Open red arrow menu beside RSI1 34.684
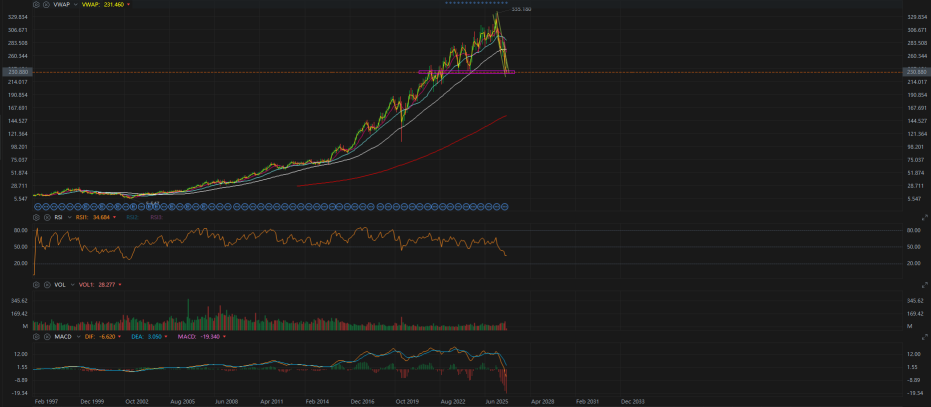 pyautogui.click(x=114, y=217)
